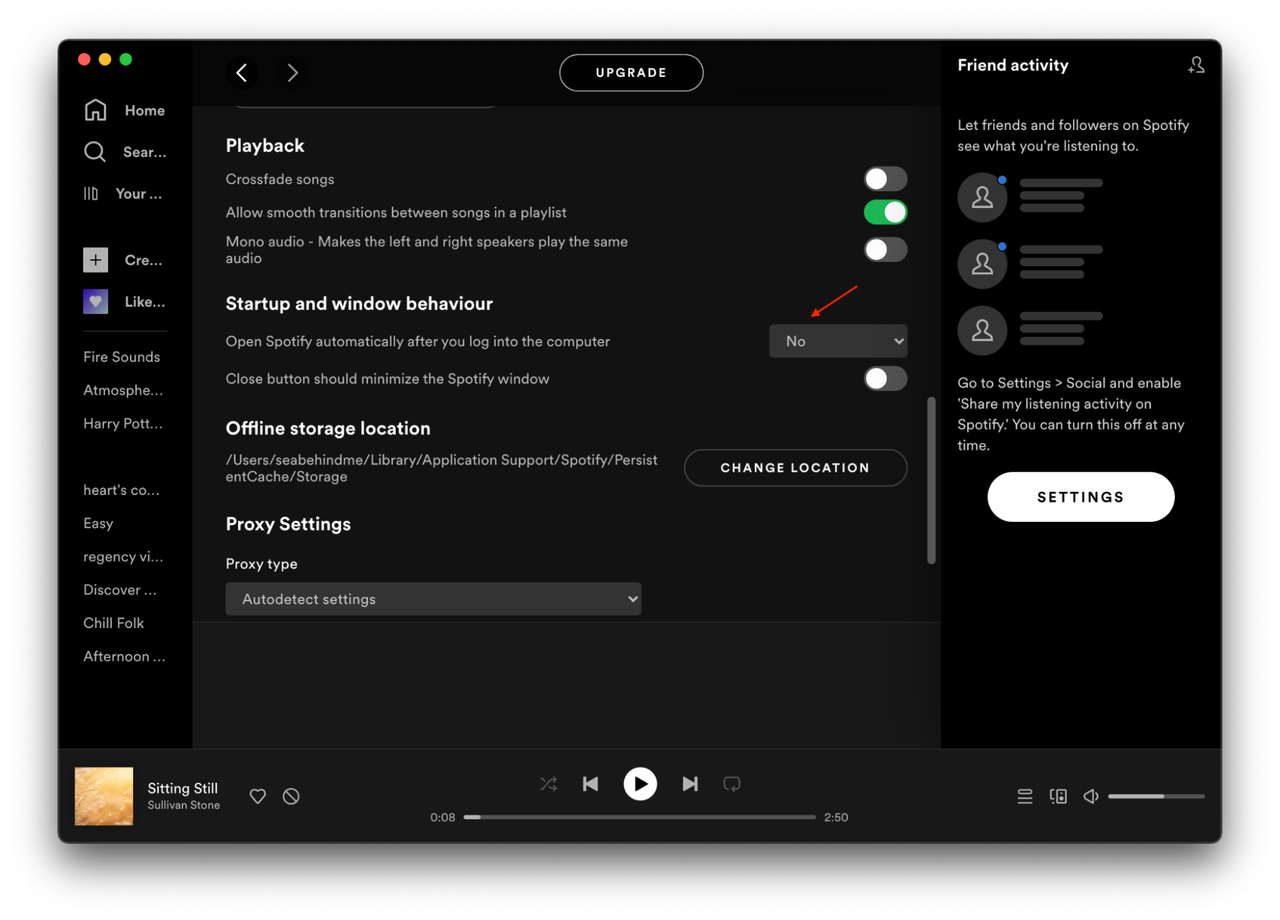
Task: Open the auto-start 'No' dropdown
Action: 838,341
